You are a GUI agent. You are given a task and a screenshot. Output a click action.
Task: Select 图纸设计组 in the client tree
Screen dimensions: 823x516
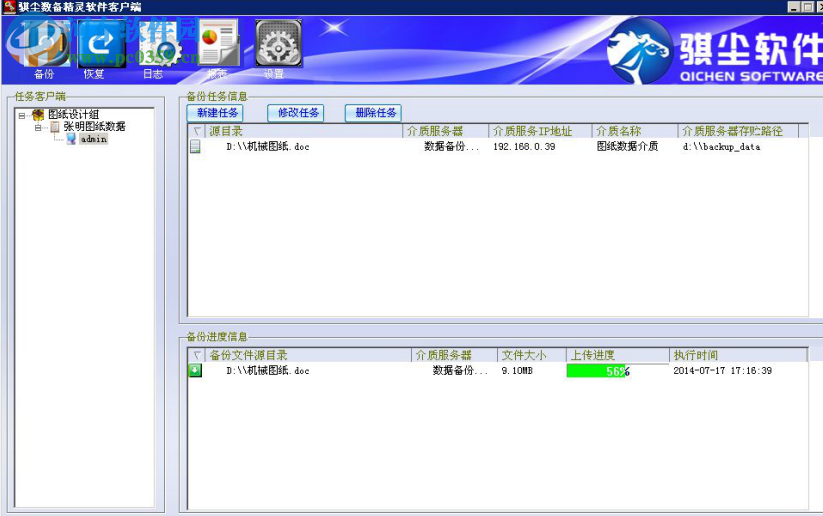[73, 114]
